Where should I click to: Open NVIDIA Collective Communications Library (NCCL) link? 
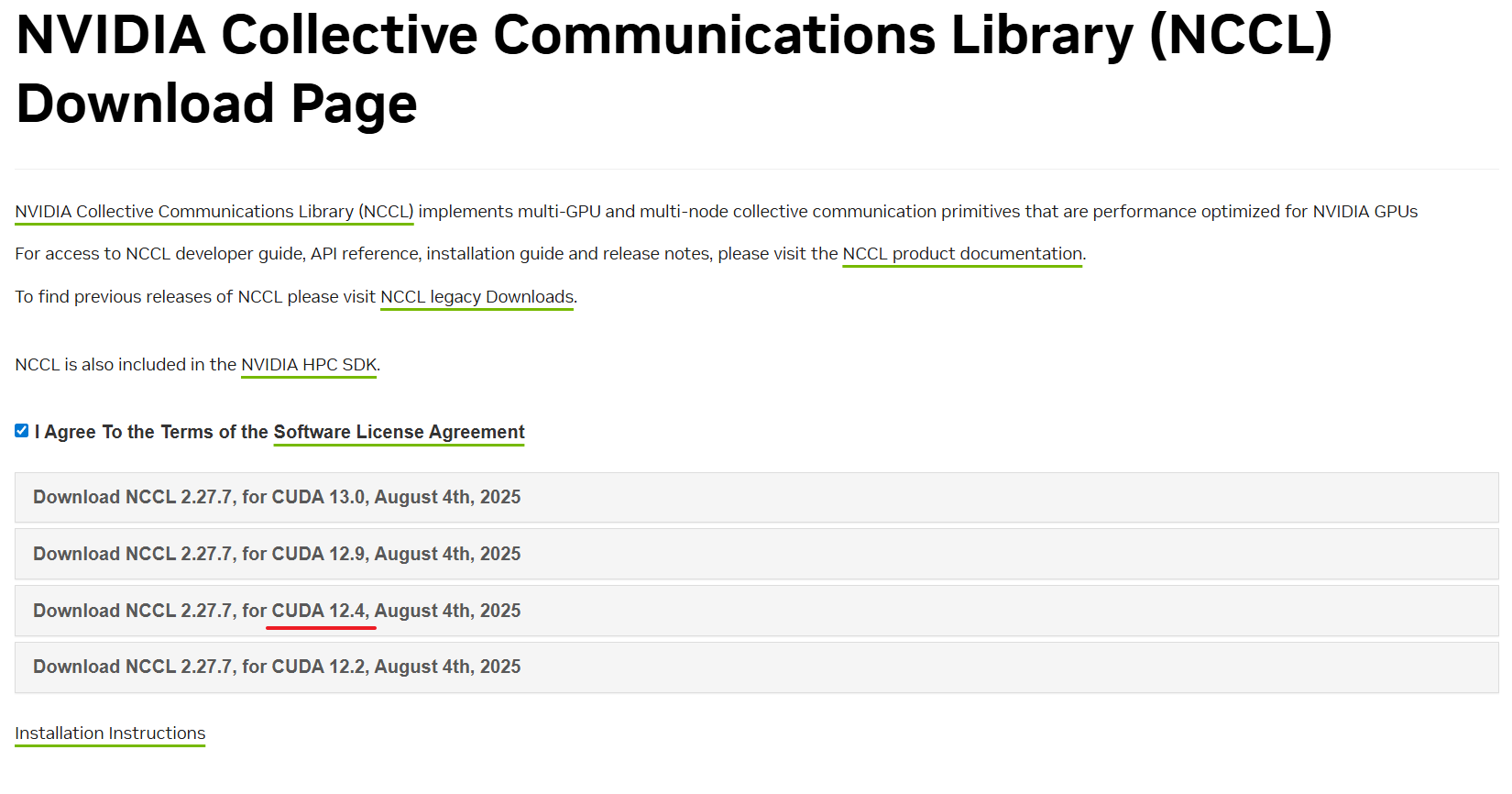(214, 212)
